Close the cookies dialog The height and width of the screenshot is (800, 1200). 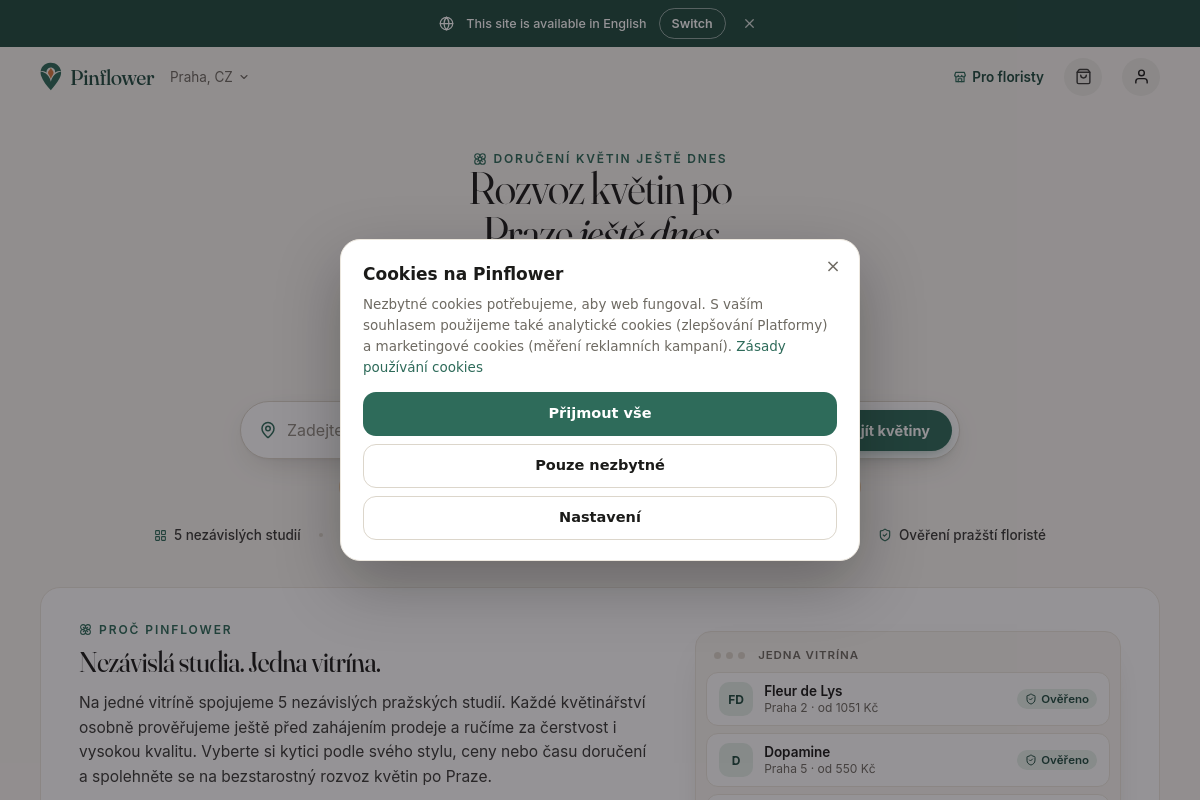pos(833,266)
